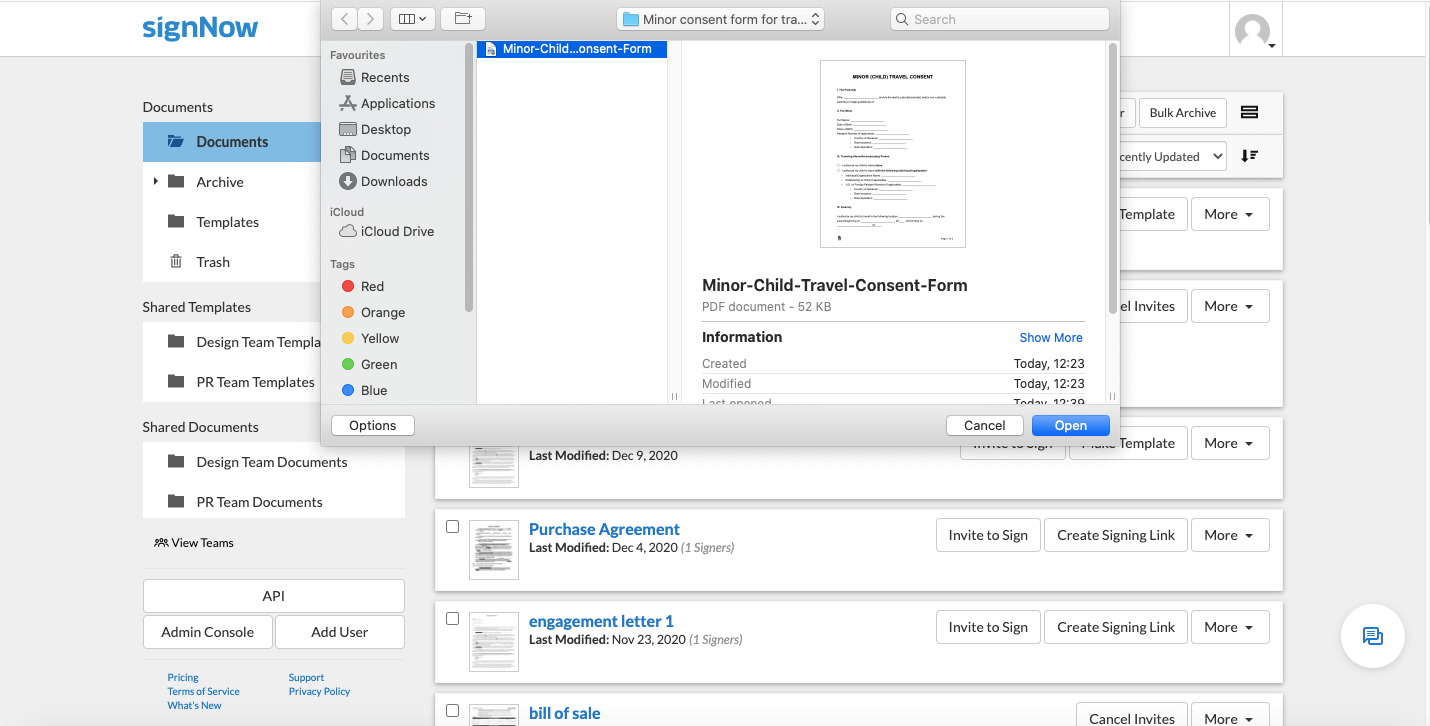Screen dimensions: 1430x726
Task: Click the Open button
Action: [1071, 425]
